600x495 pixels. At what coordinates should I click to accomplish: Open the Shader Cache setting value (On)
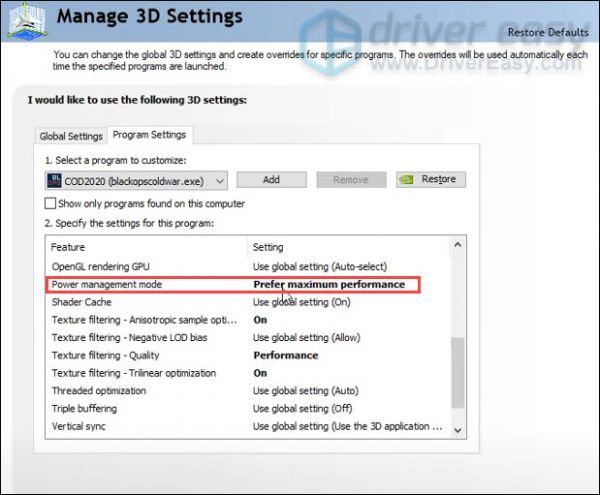(302, 302)
